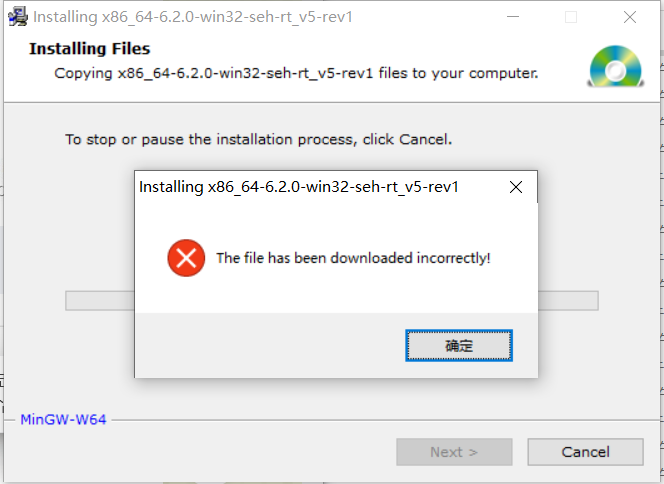Click the main installer window title text
Viewport: 664px width, 484px height.
point(193,17)
